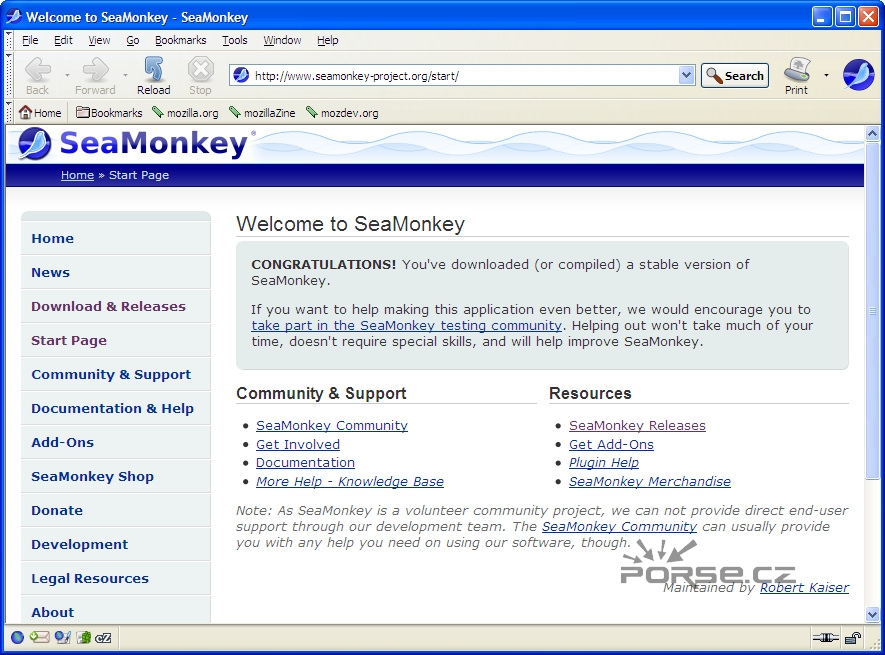Select SeaMonkey Shop in the sidebar

point(116,476)
